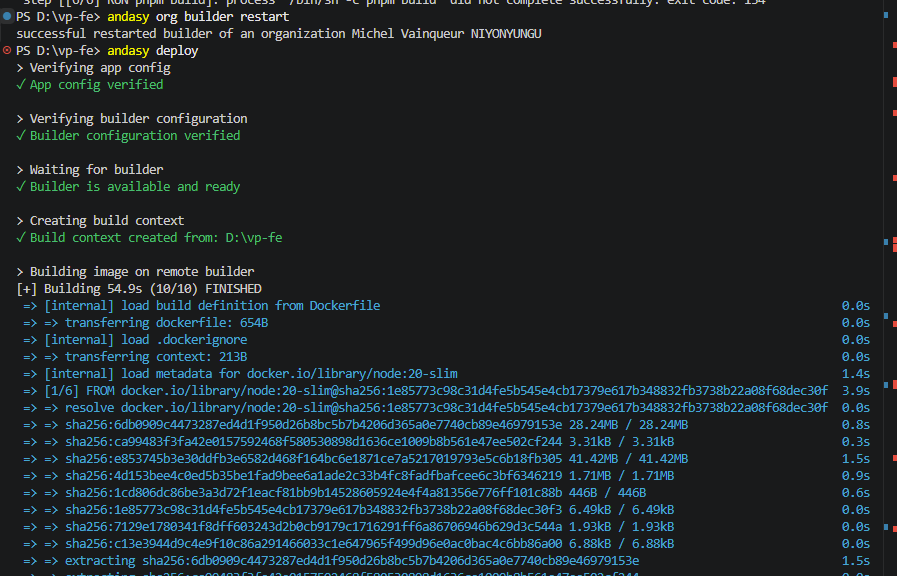Screen dimensions: 897x576
Task: Click the checkmark before Build context created
Action: (x=21, y=238)
